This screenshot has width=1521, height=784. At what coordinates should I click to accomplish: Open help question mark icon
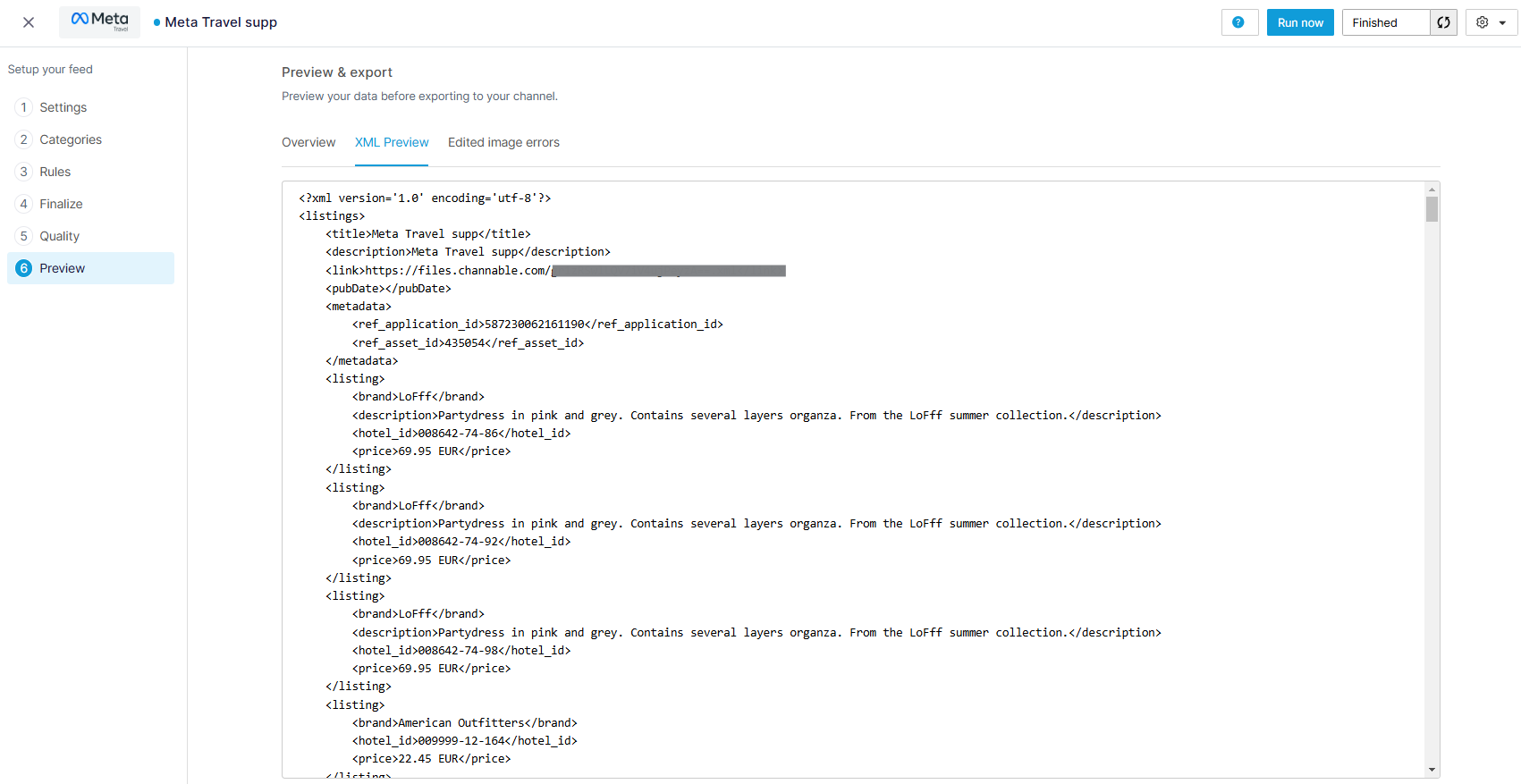pos(1238,22)
